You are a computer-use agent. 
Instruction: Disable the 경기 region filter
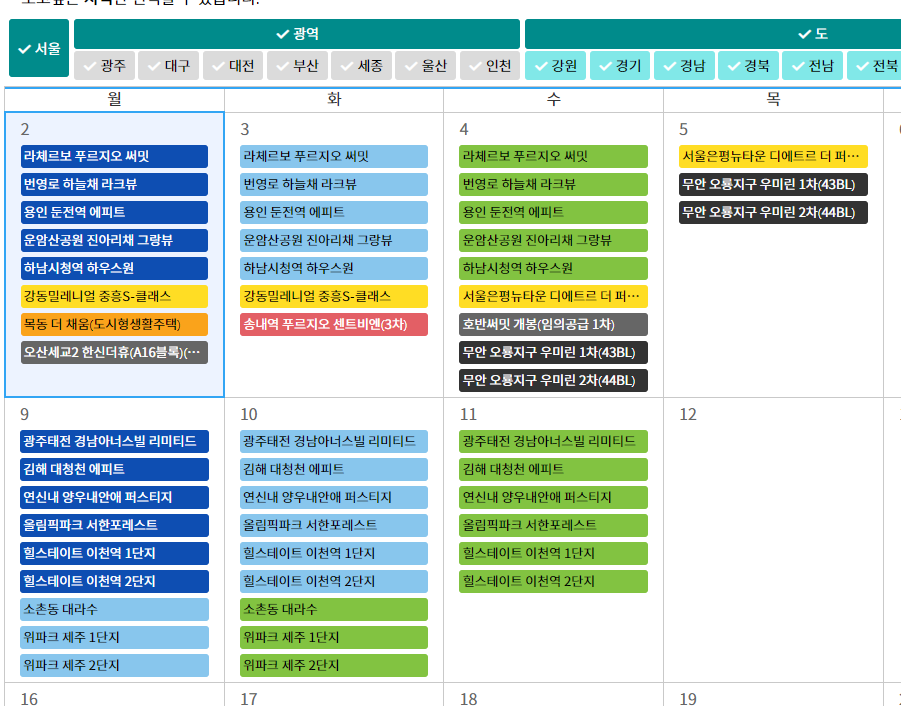620,66
